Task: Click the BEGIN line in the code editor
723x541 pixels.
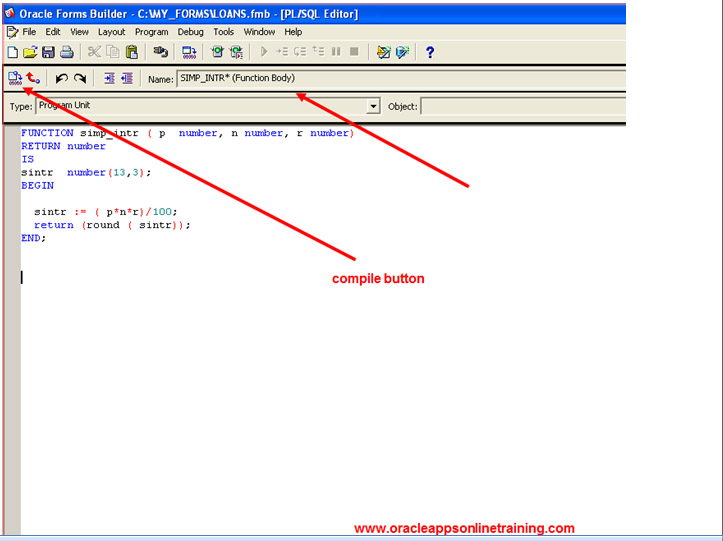Action: pyautogui.click(x=38, y=185)
